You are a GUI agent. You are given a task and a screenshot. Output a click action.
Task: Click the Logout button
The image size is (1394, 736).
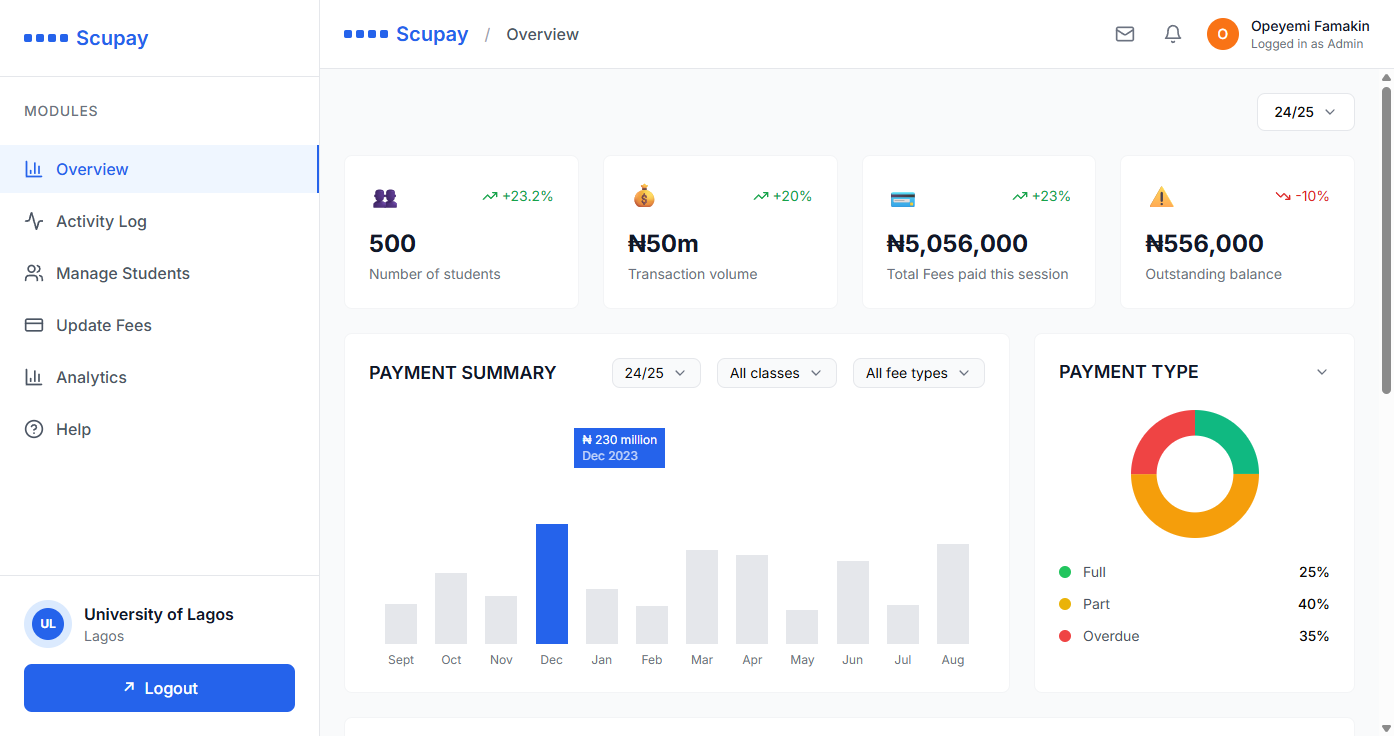[159, 688]
